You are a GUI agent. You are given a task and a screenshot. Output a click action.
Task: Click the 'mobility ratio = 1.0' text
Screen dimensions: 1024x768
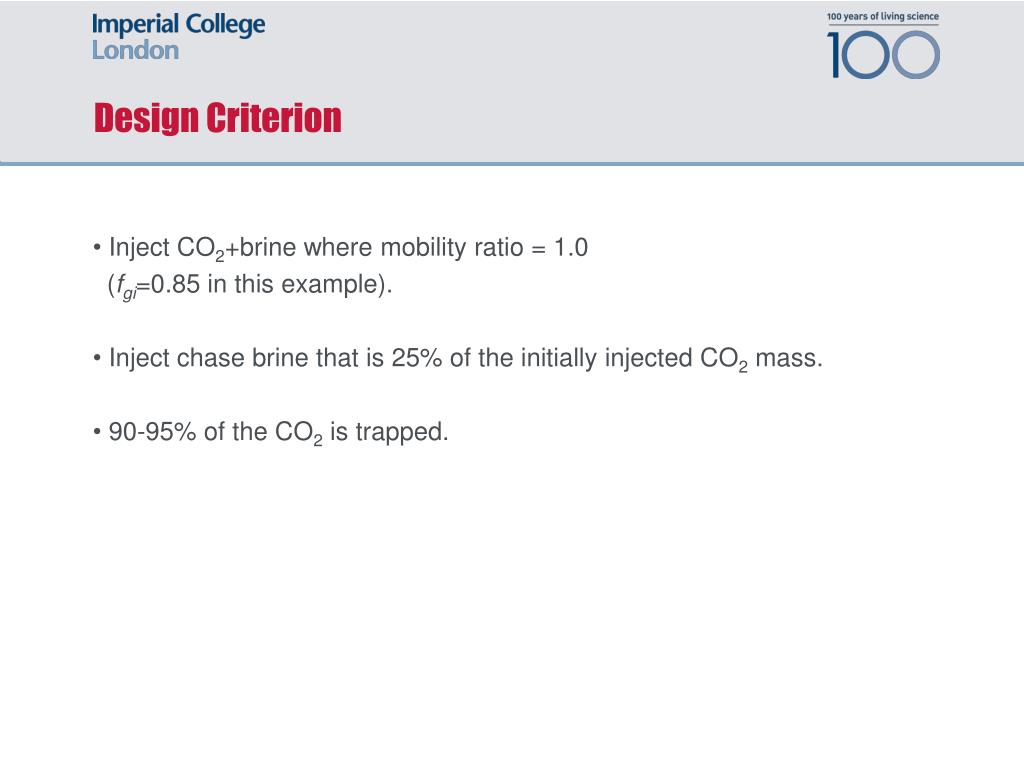pyautogui.click(x=484, y=248)
